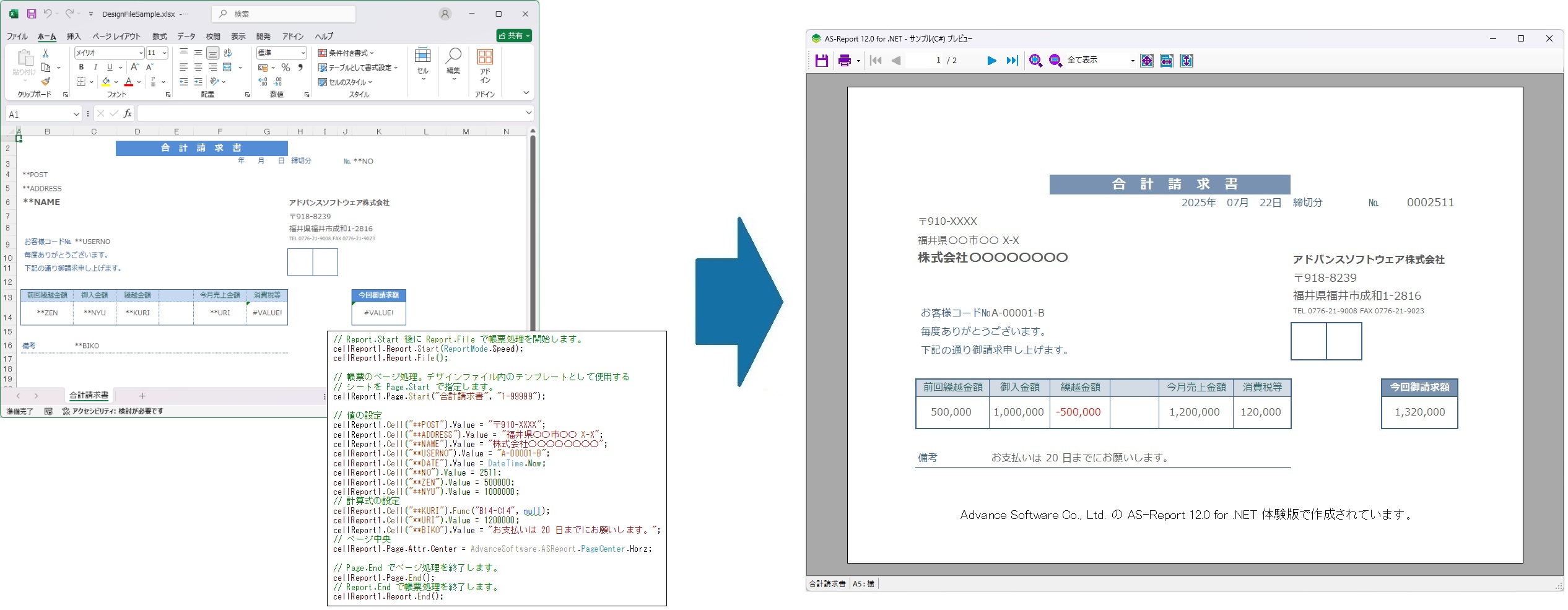This screenshot has width=1568, height=610.
Task: Expand the 全て表示 zoom level dropdown
Action: click(x=1133, y=61)
